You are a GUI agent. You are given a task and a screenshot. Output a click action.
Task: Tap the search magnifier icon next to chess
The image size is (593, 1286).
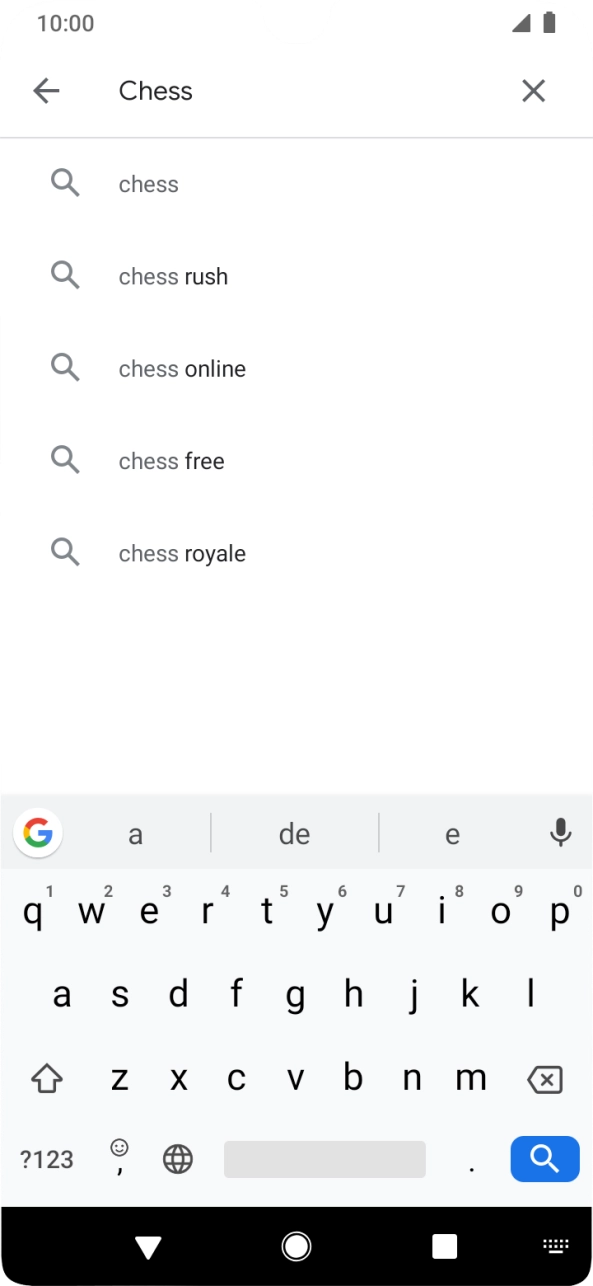tap(65, 183)
